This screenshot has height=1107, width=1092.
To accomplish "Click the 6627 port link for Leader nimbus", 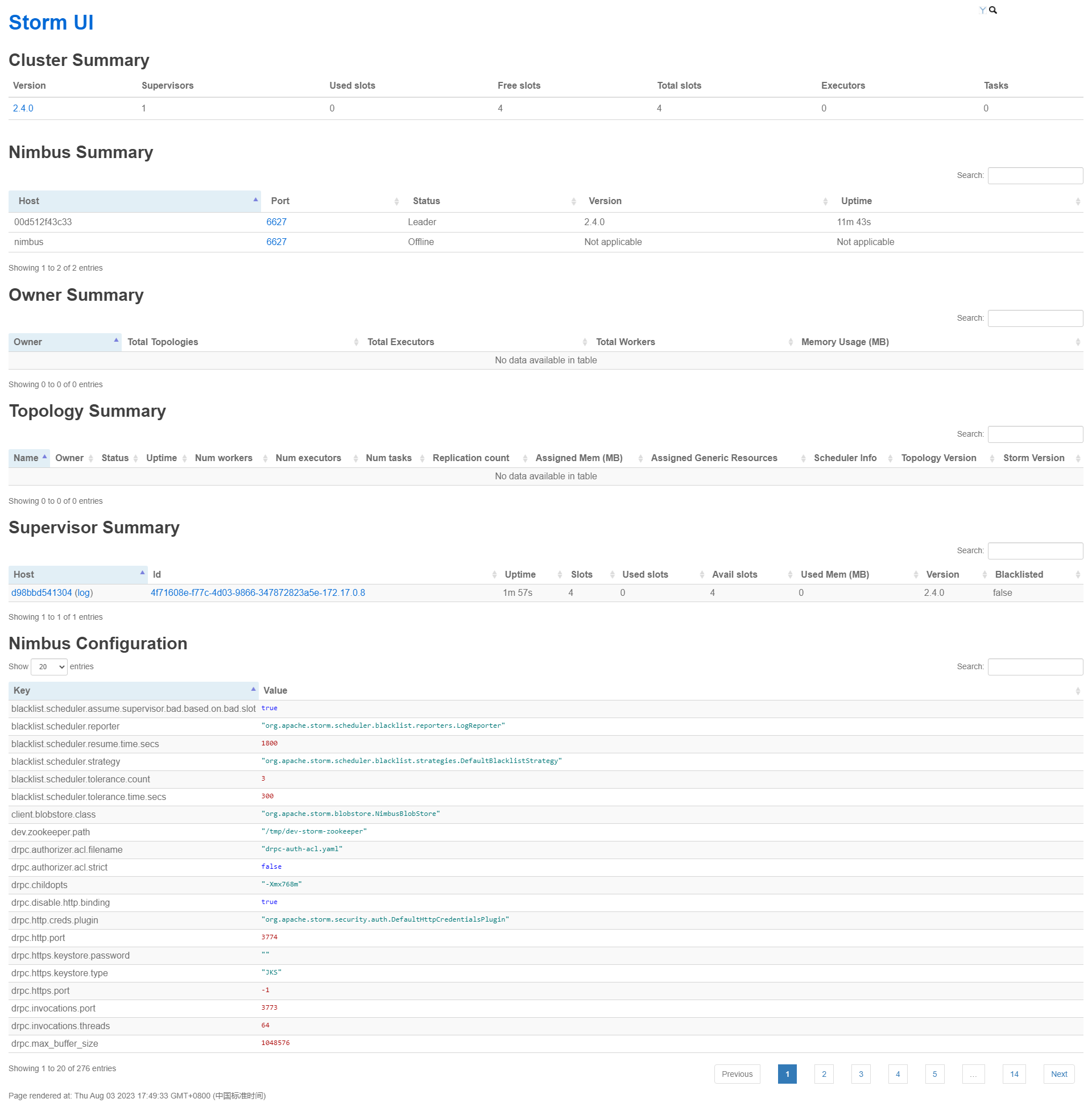I will point(278,222).
